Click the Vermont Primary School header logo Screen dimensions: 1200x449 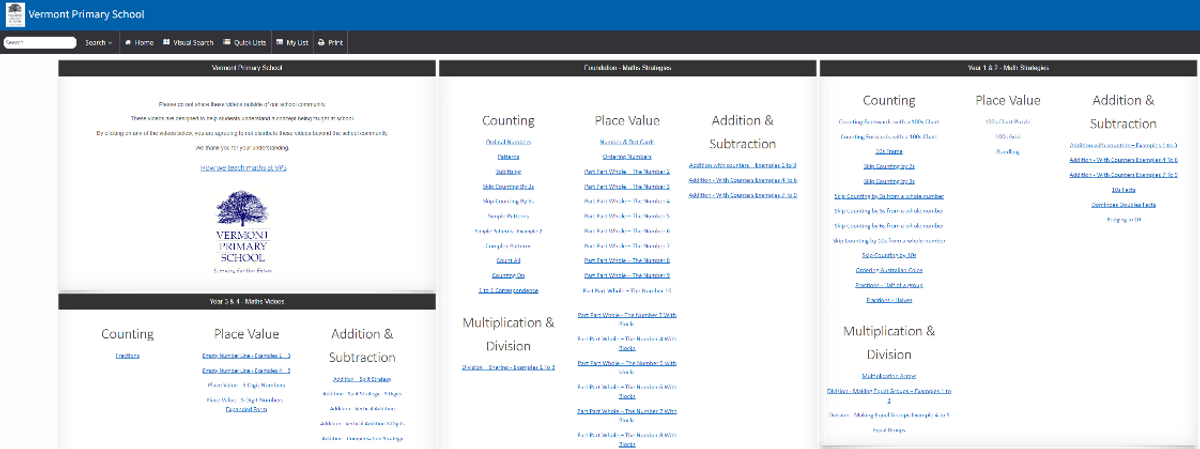14,15
